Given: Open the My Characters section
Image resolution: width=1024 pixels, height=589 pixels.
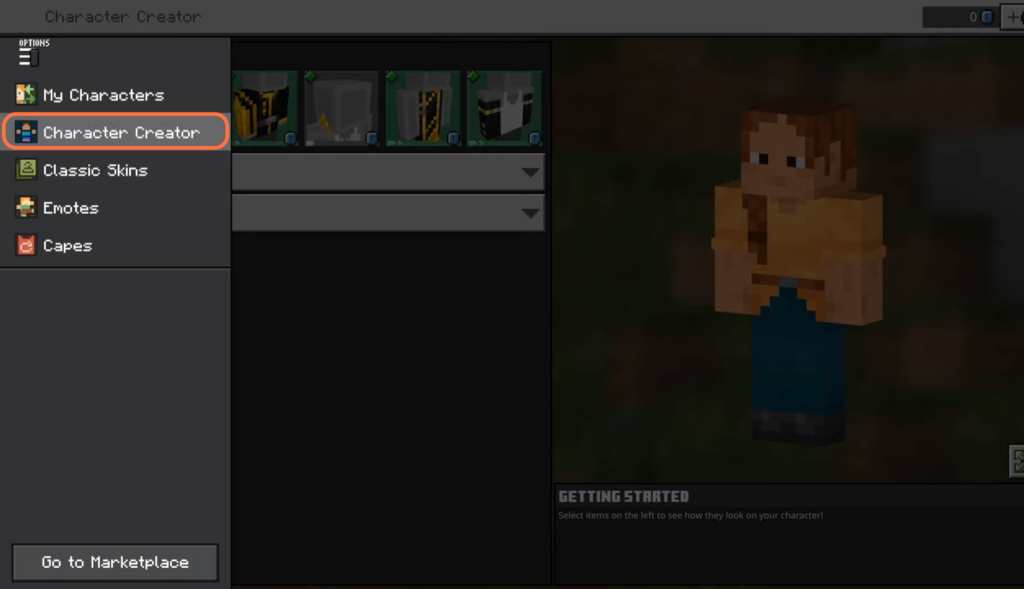Looking at the screenshot, I should [115, 95].
